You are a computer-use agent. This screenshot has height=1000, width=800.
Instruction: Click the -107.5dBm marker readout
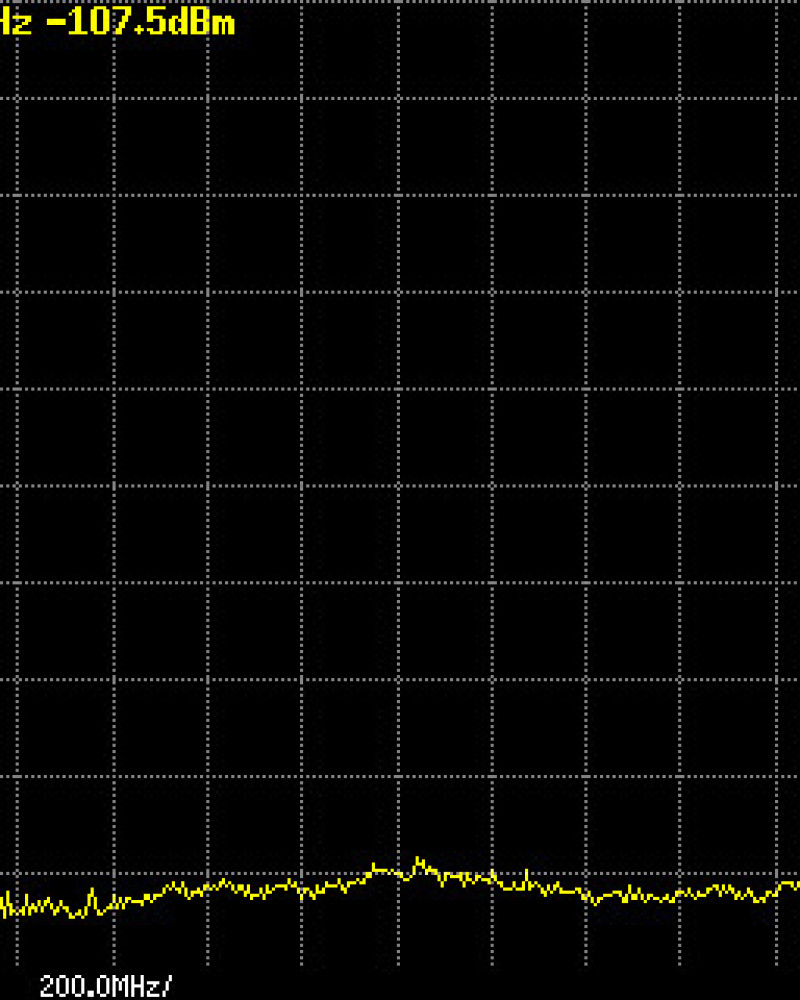[x=140, y=22]
